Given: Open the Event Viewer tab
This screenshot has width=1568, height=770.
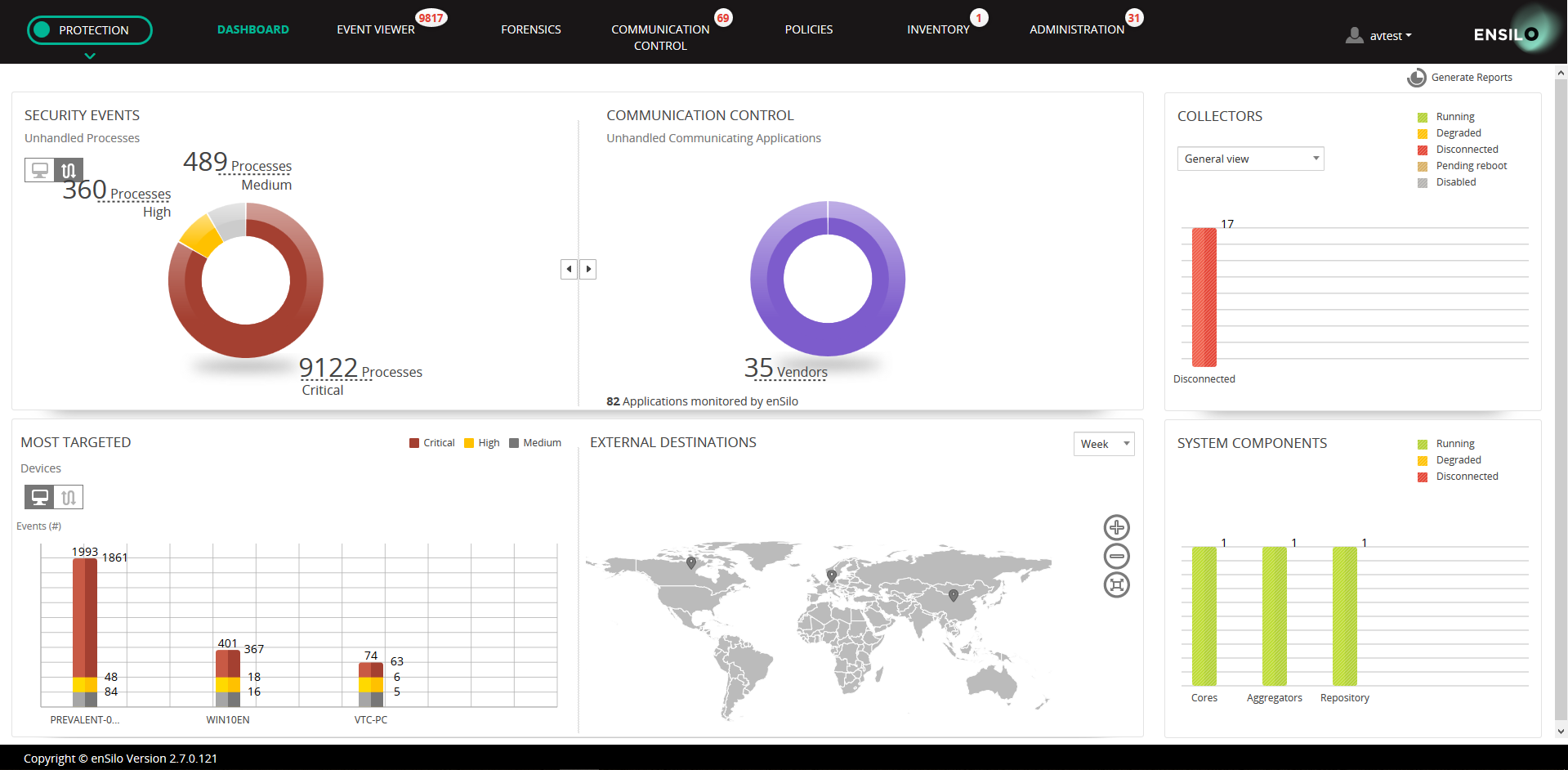Looking at the screenshot, I should (375, 29).
